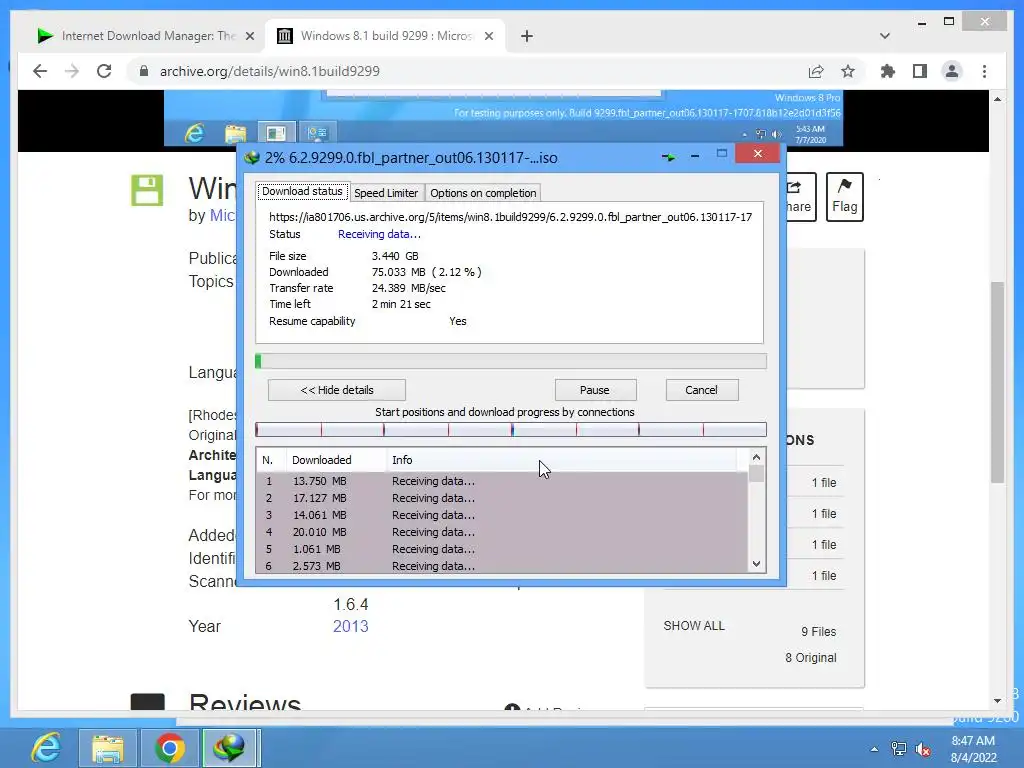
Task: Select connection row 6 with 2.573 MB
Action: [502, 566]
